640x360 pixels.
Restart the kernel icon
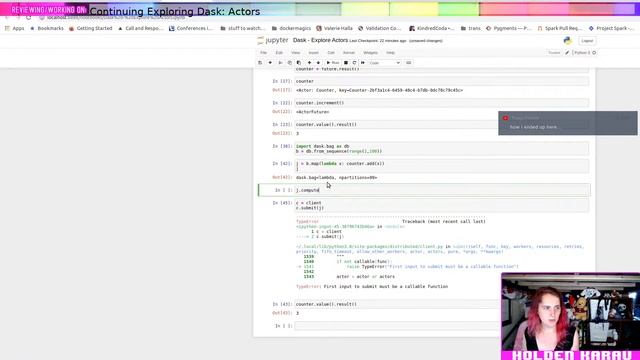354,63
